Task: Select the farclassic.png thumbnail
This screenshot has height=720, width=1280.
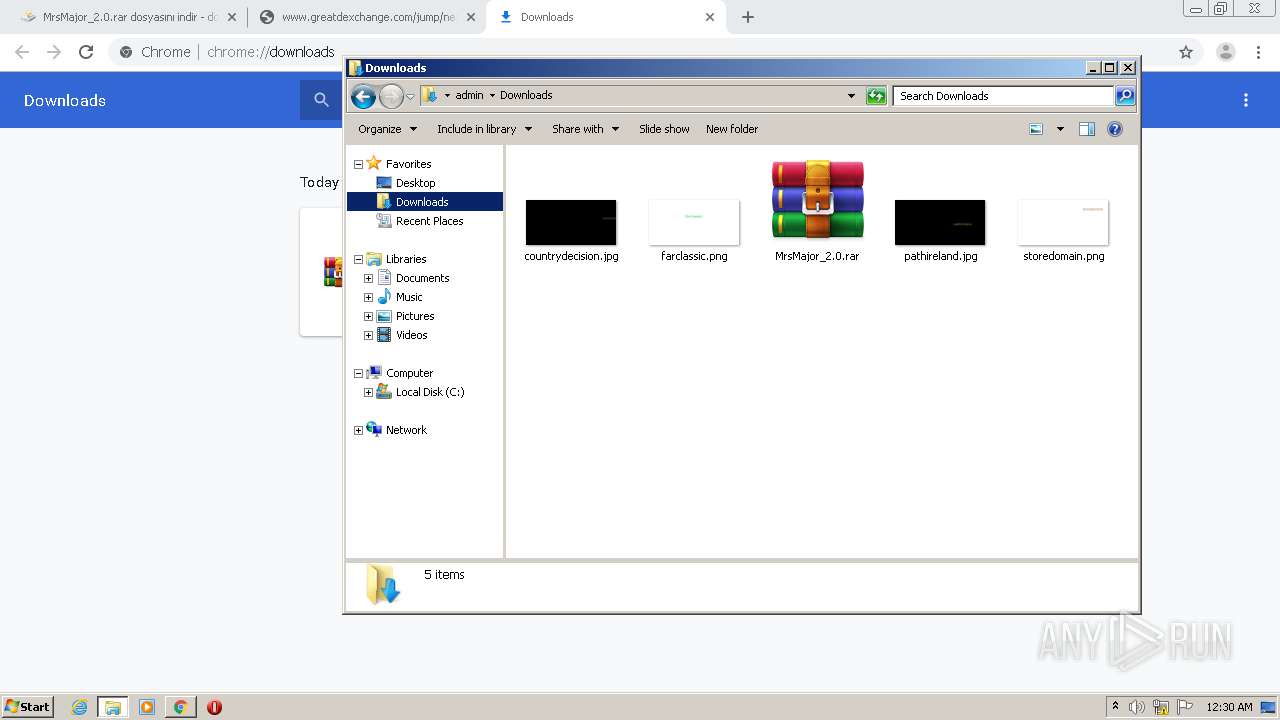Action: [x=694, y=222]
